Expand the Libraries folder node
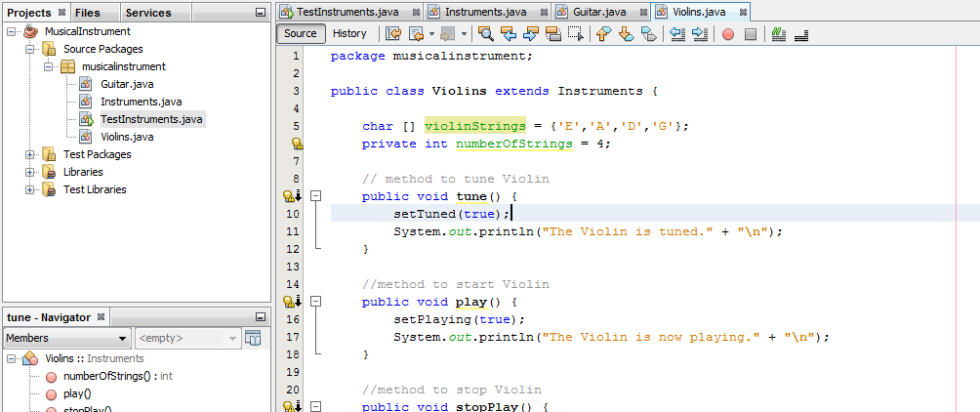 pyautogui.click(x=30, y=172)
